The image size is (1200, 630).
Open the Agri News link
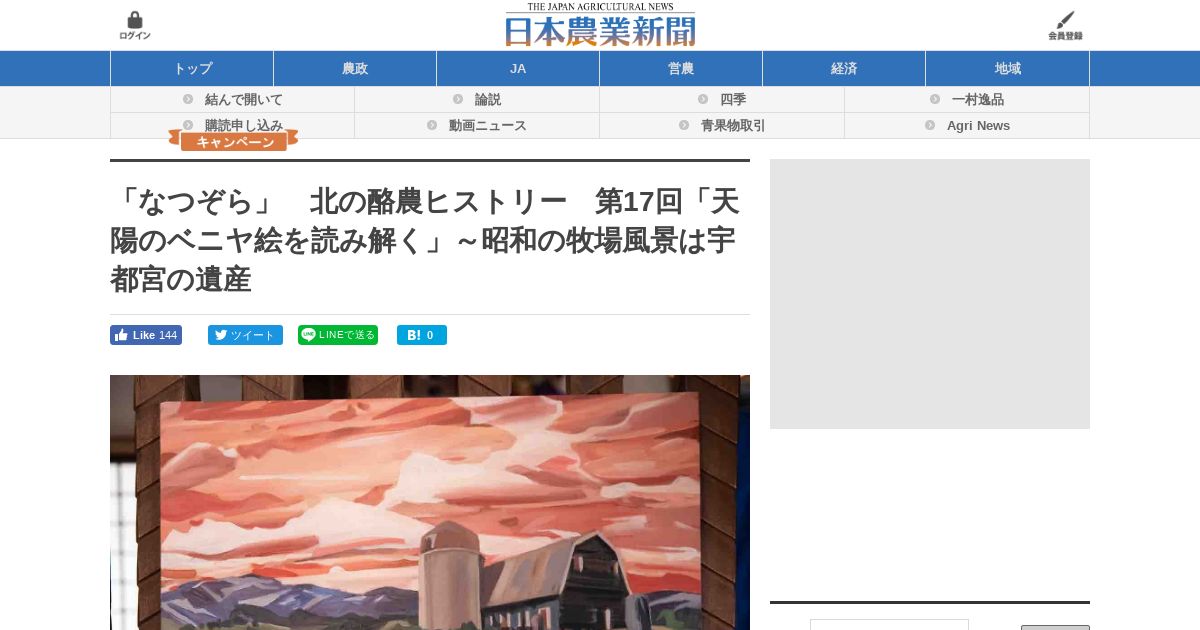click(x=978, y=125)
